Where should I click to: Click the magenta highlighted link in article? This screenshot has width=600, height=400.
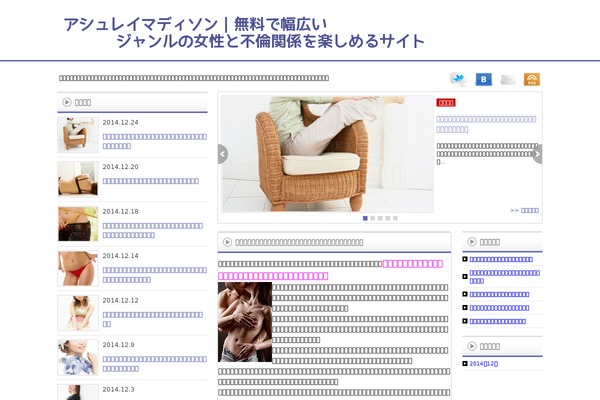point(330,269)
